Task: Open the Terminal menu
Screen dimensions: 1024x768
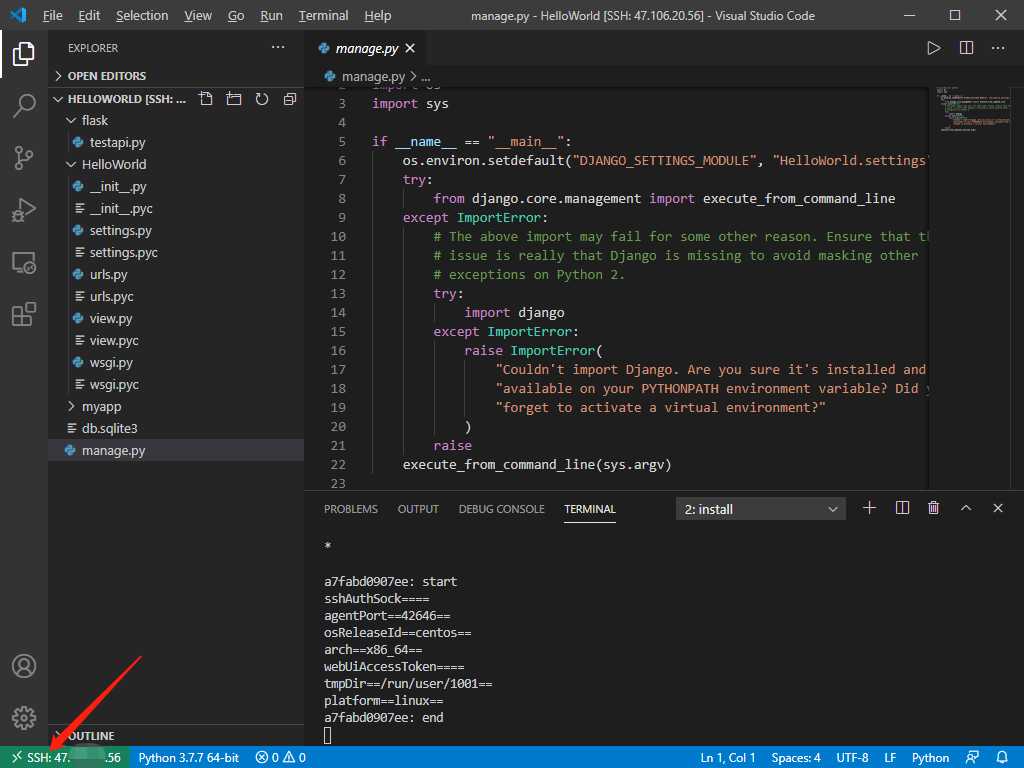Action: 323,15
